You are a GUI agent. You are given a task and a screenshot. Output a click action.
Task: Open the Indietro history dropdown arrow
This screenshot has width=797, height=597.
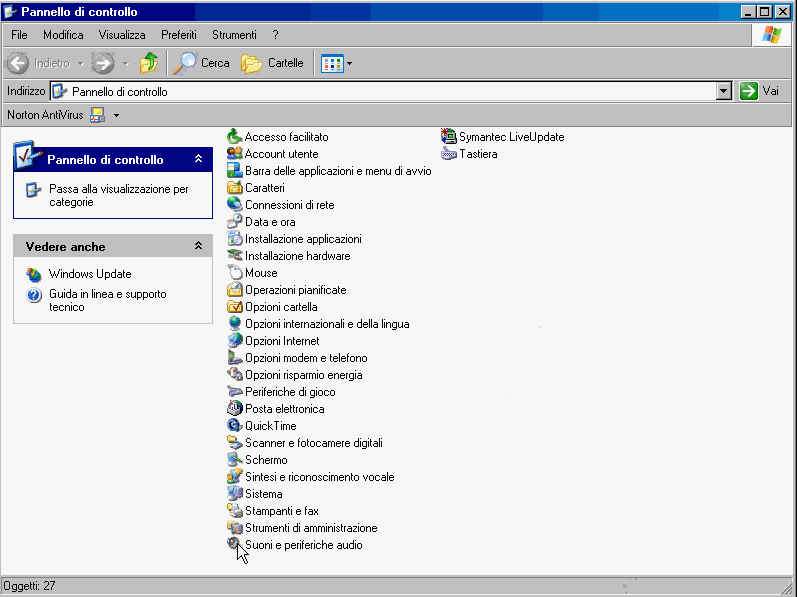80,64
